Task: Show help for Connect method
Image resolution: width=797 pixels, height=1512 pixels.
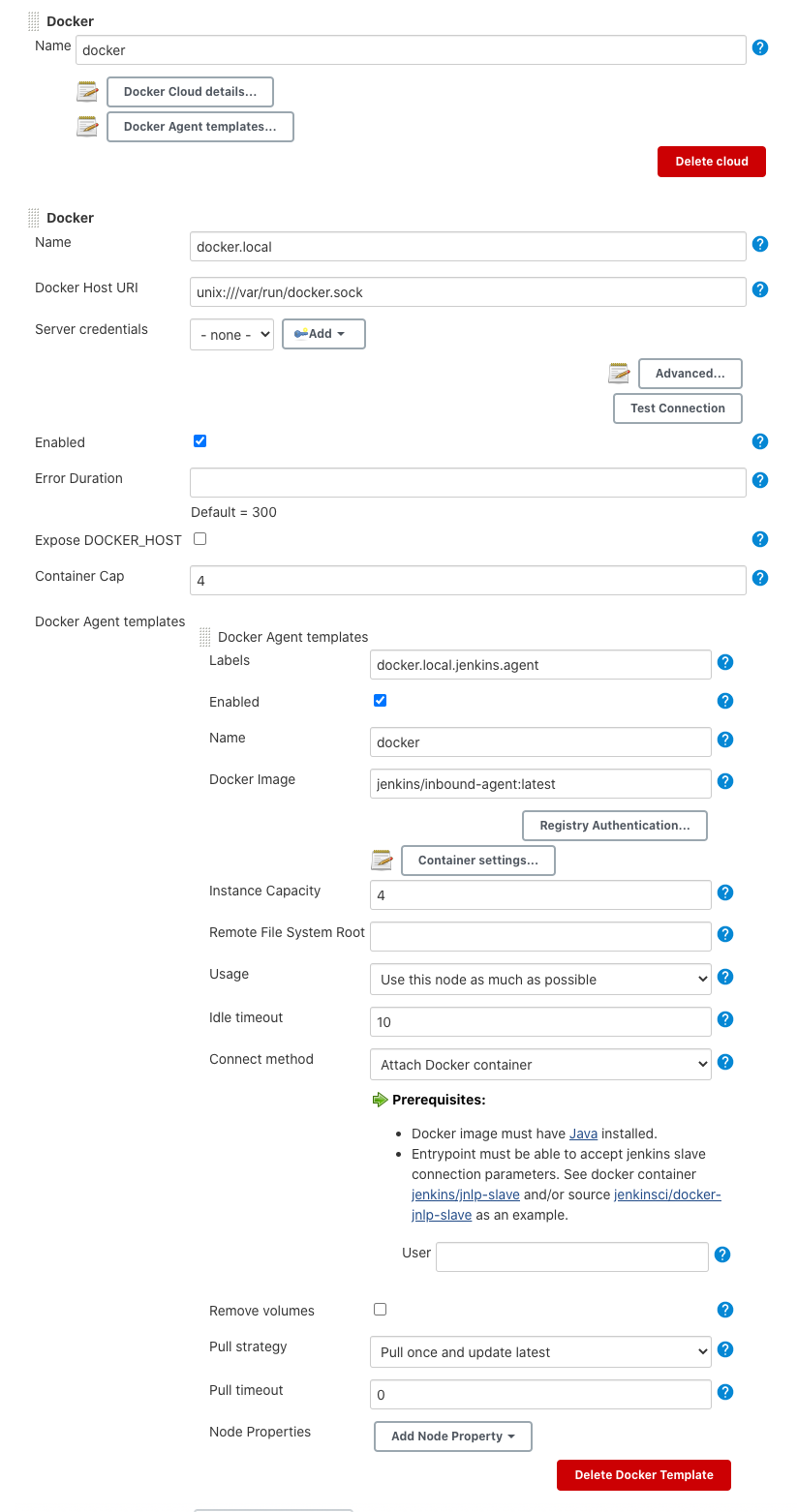Action: pos(725,1062)
